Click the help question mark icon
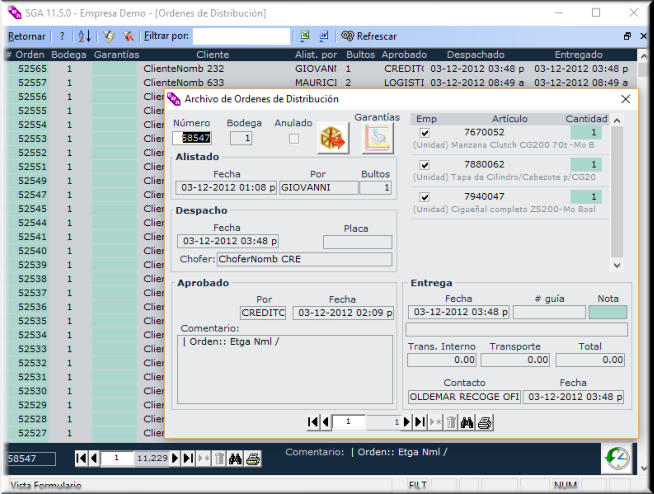 coord(62,36)
